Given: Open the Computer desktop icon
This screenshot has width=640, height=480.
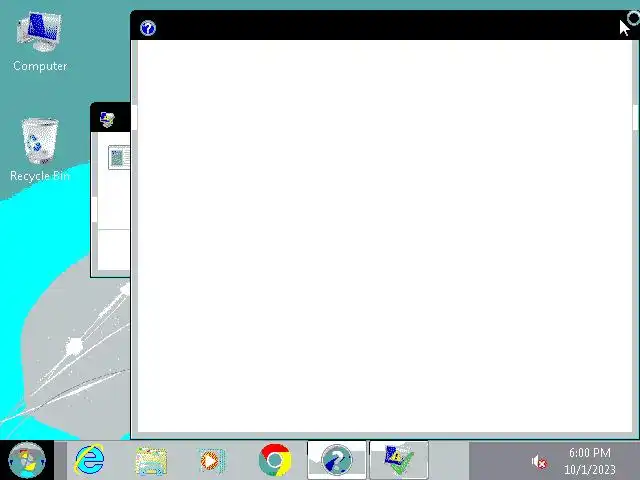Looking at the screenshot, I should pyautogui.click(x=39, y=42).
